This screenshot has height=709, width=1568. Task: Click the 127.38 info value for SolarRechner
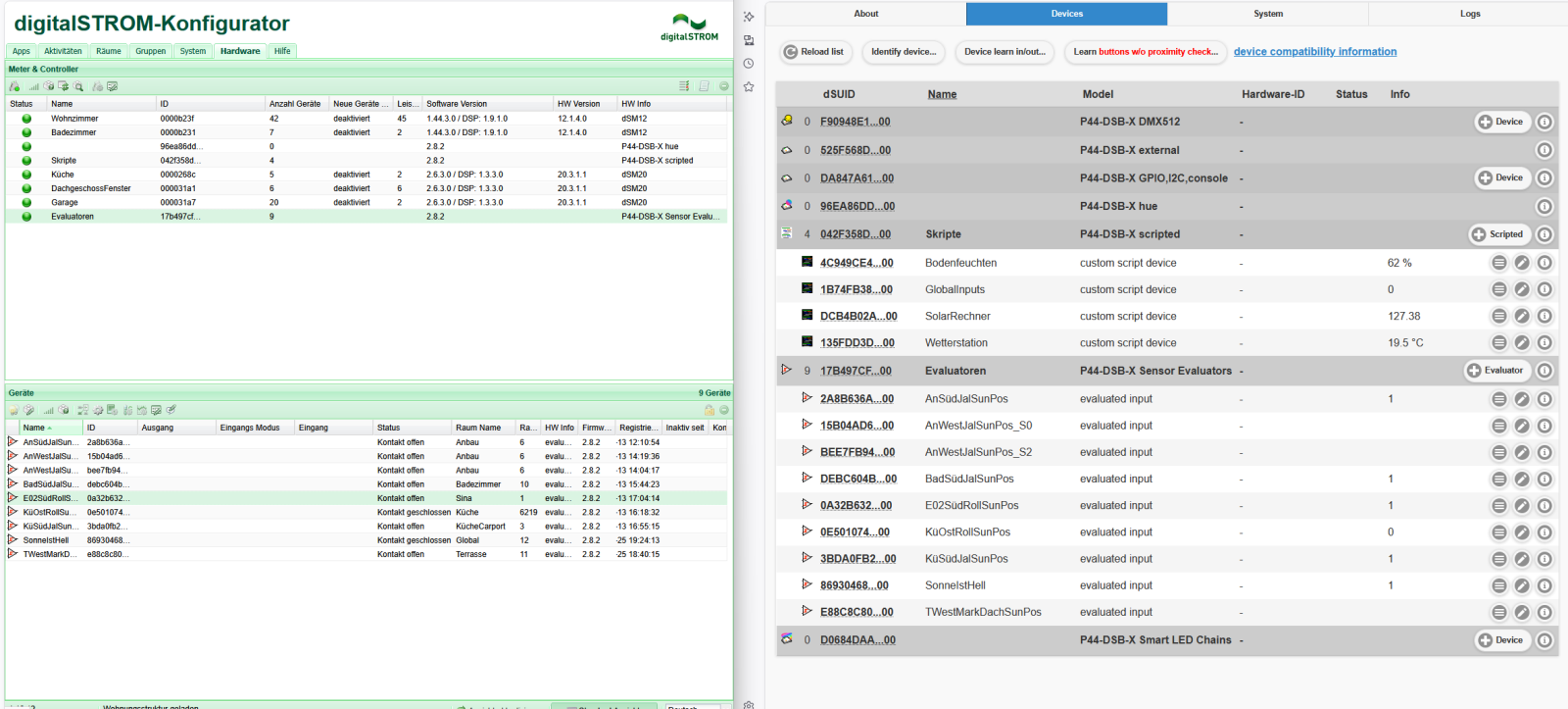(x=1403, y=316)
